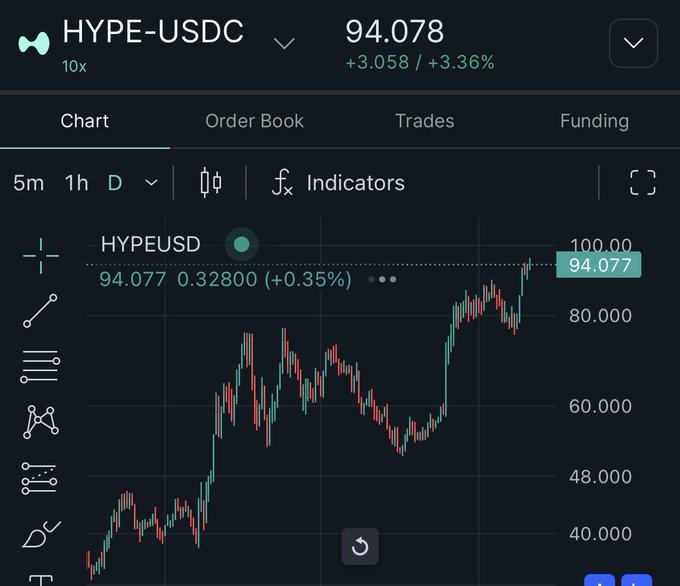Image resolution: width=680 pixels, height=586 pixels.
Task: Click the HYPEUSD symbol legend label
Action: pyautogui.click(x=150, y=244)
